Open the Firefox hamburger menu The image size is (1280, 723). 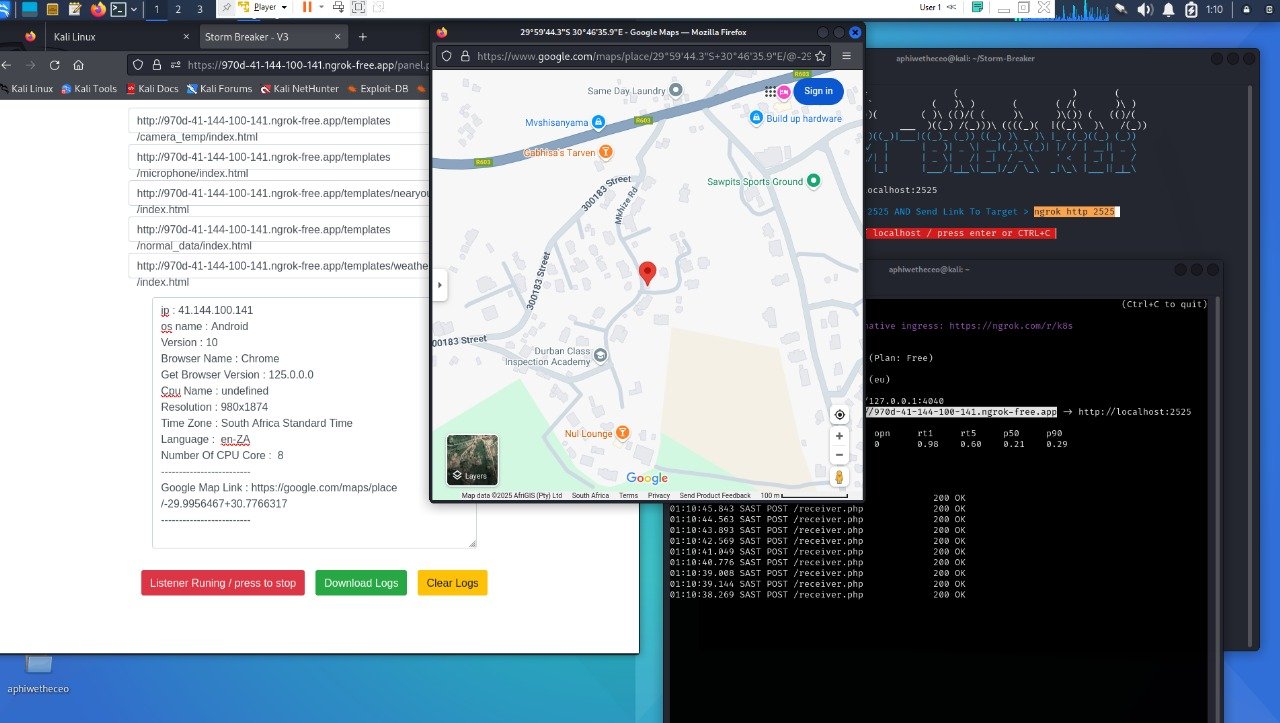(x=845, y=56)
